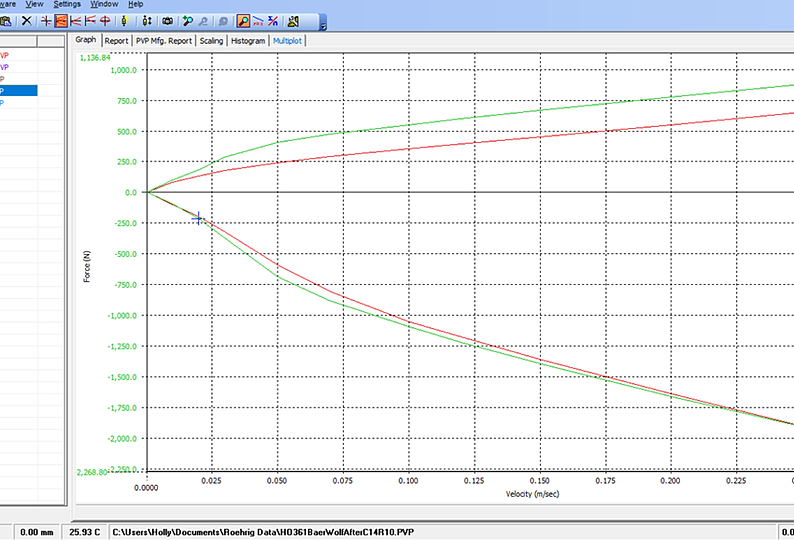
Task: Click the vertical-bar diverging red curves icon
Action: pyautogui.click(x=75, y=21)
